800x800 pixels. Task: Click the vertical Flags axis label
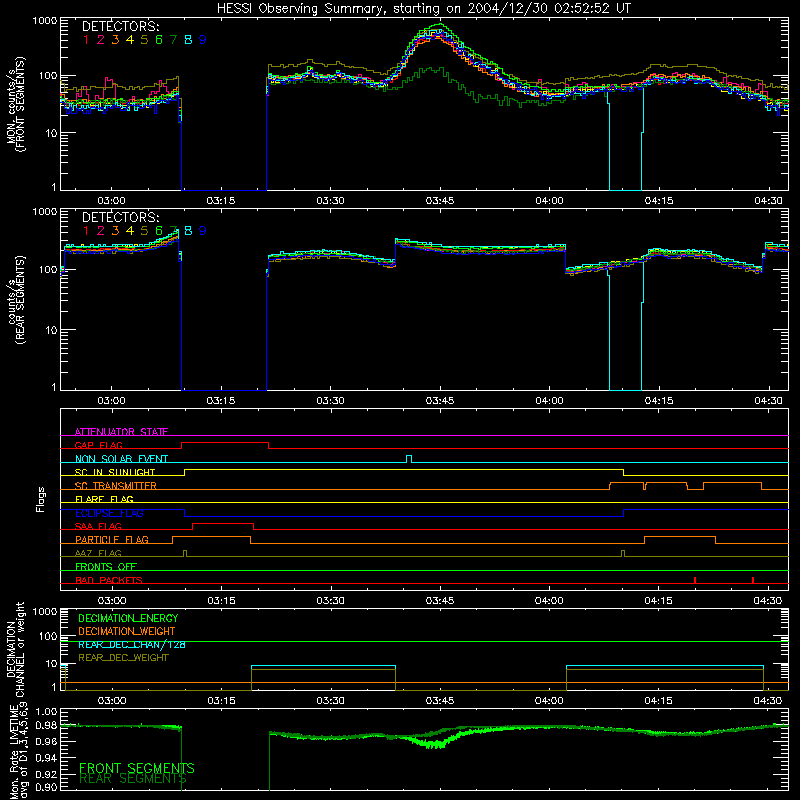(x=41, y=499)
